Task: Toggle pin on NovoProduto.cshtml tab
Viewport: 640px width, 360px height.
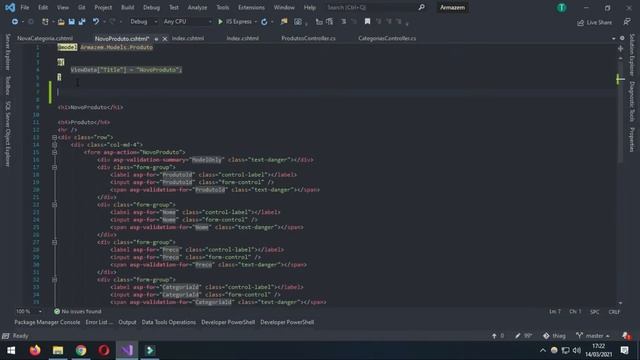Action: click(x=156, y=39)
